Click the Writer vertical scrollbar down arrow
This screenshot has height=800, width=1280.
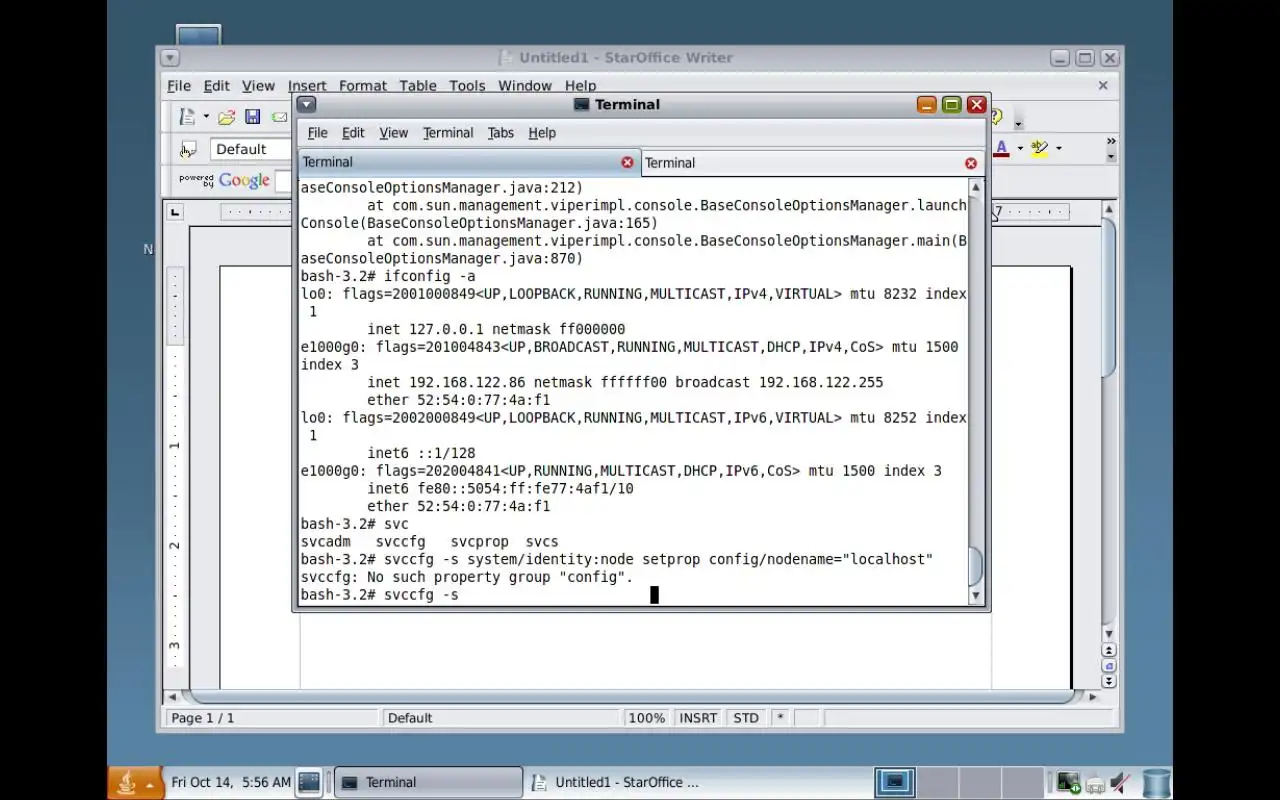[x=1108, y=634]
